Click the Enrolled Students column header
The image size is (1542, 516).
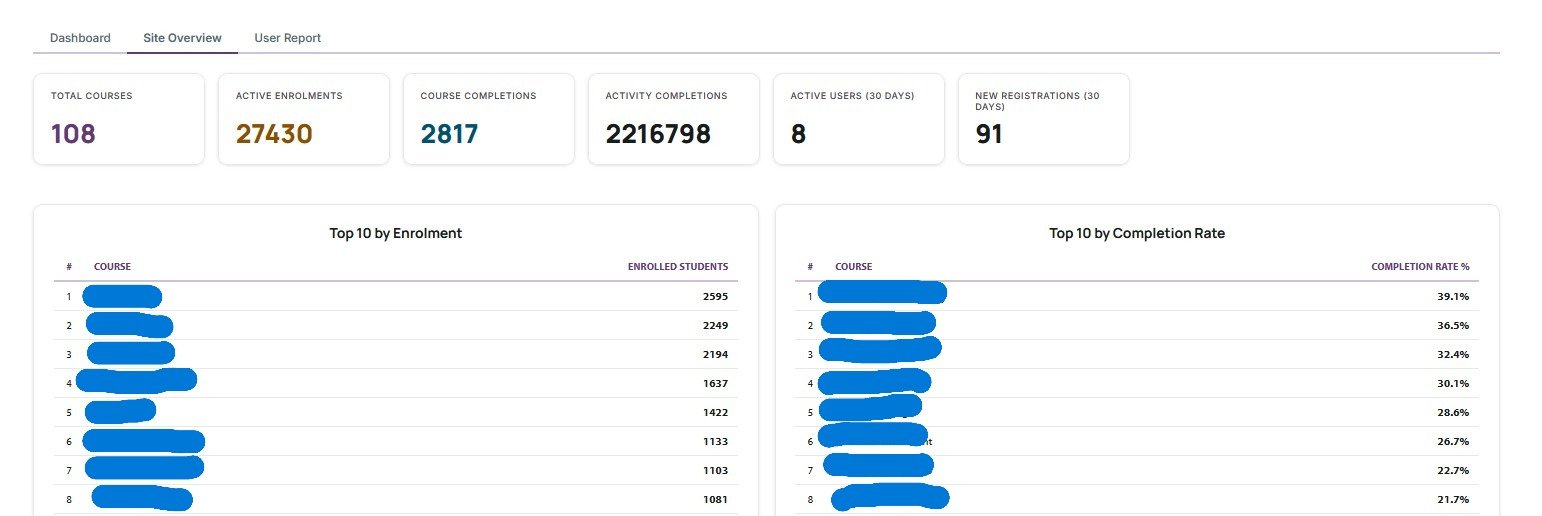pyautogui.click(x=678, y=267)
